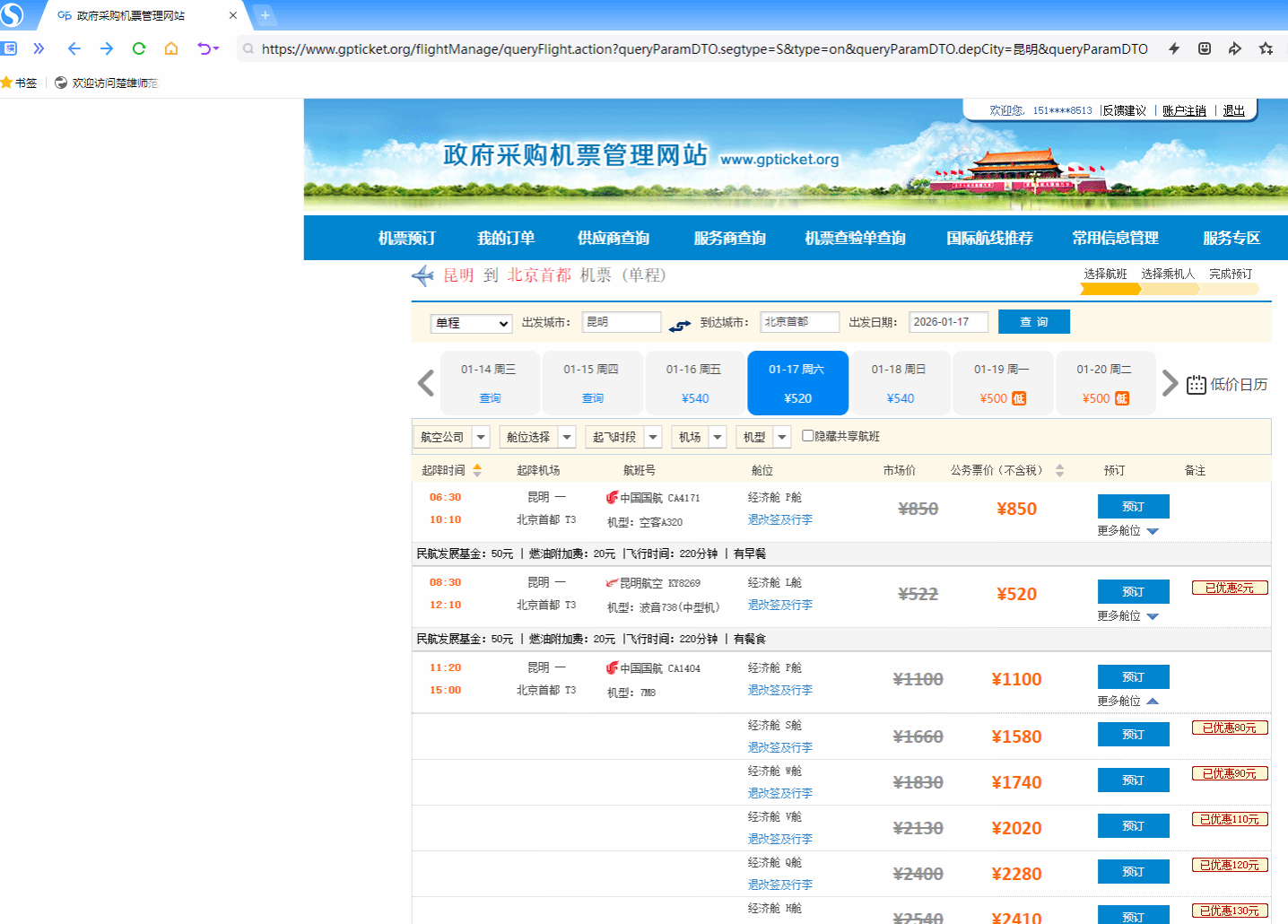Screen dimensions: 1288x924
Task: Expand 更多舱位 for flight CA4171
Action: click(x=1127, y=531)
